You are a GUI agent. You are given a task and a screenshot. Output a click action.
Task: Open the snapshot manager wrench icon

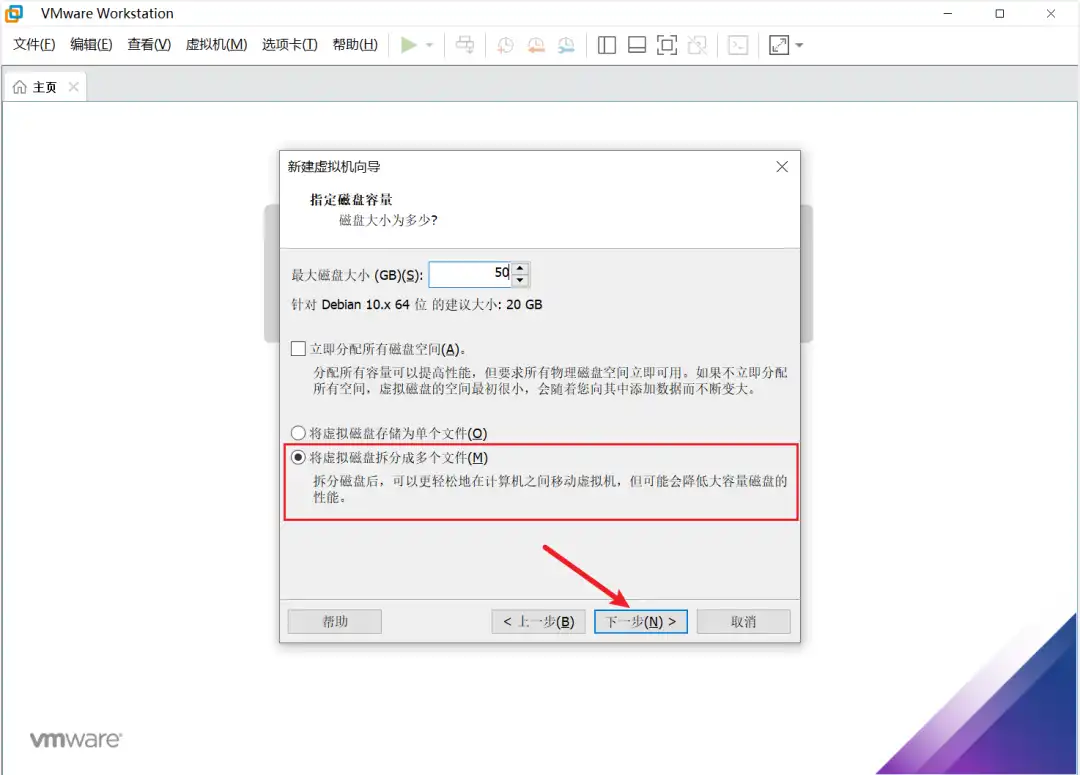click(x=566, y=45)
